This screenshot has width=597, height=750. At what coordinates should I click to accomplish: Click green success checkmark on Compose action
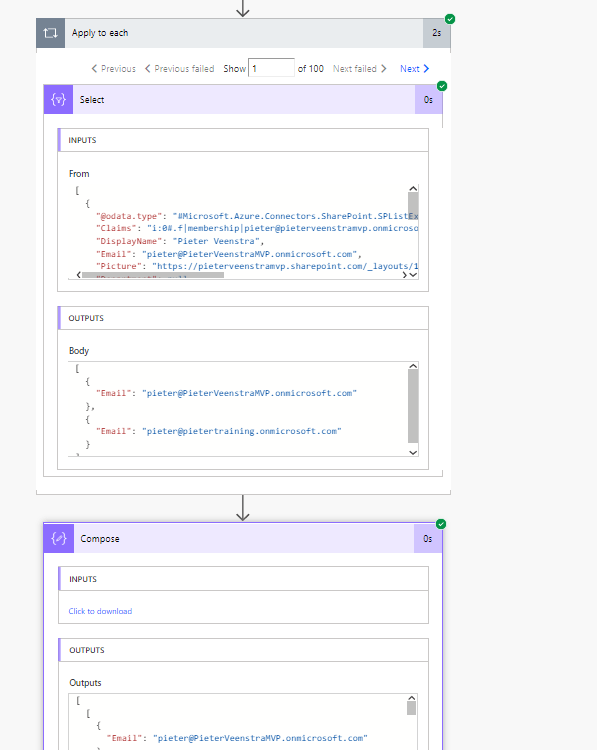click(x=441, y=524)
